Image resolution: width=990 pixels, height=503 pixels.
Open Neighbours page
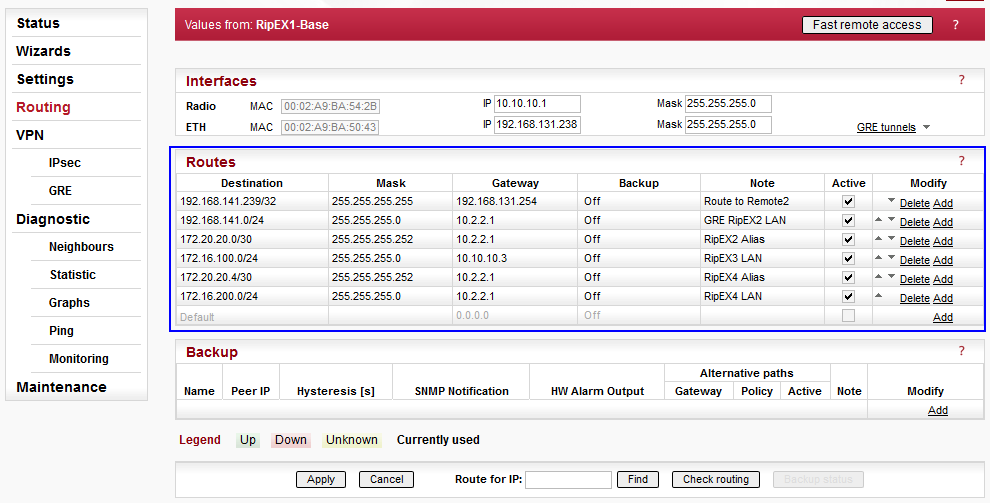click(x=81, y=247)
